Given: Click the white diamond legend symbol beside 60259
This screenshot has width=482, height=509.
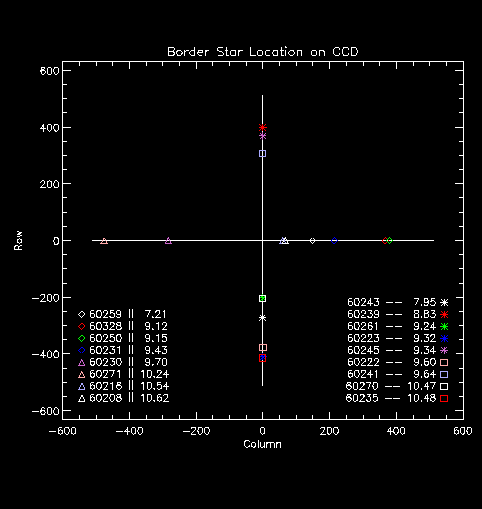Looking at the screenshot, I should pos(82,314).
